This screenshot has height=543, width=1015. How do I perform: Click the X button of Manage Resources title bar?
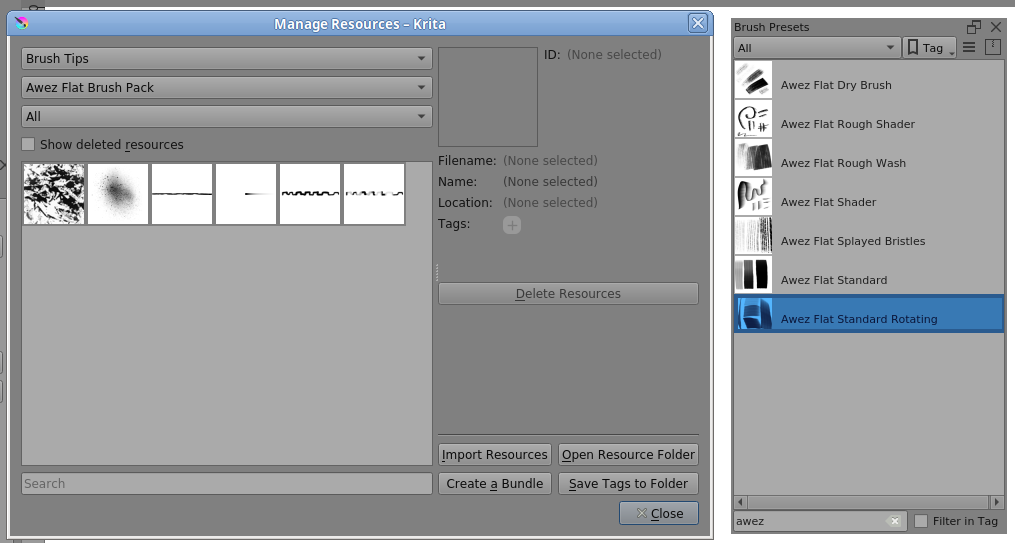(698, 23)
